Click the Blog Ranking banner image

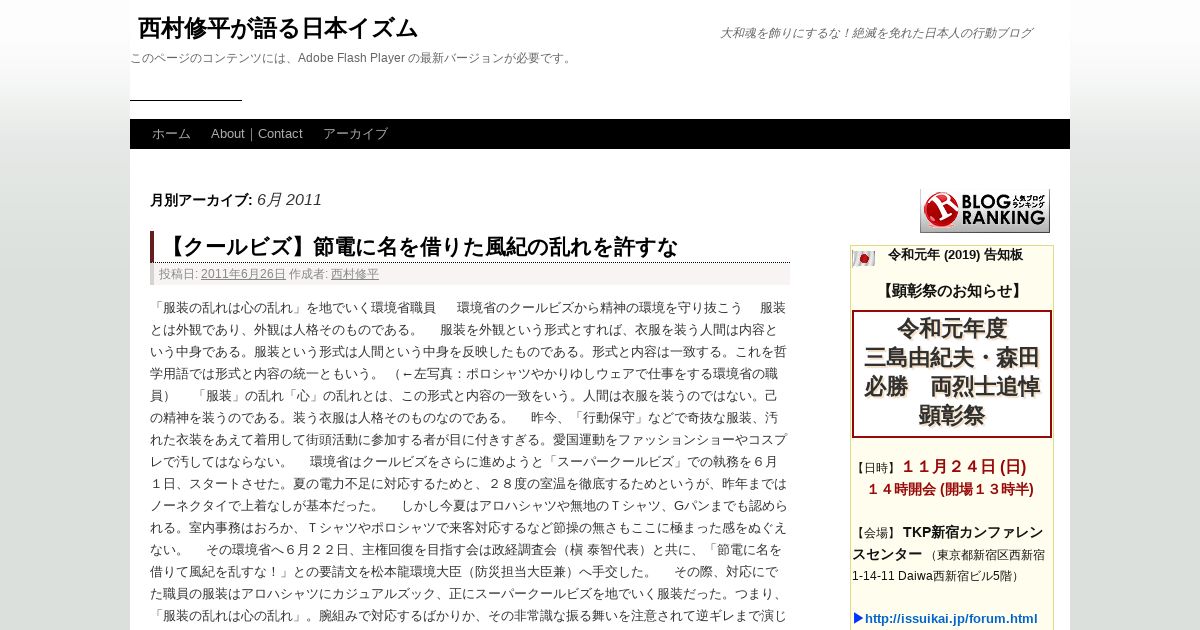coord(985,211)
